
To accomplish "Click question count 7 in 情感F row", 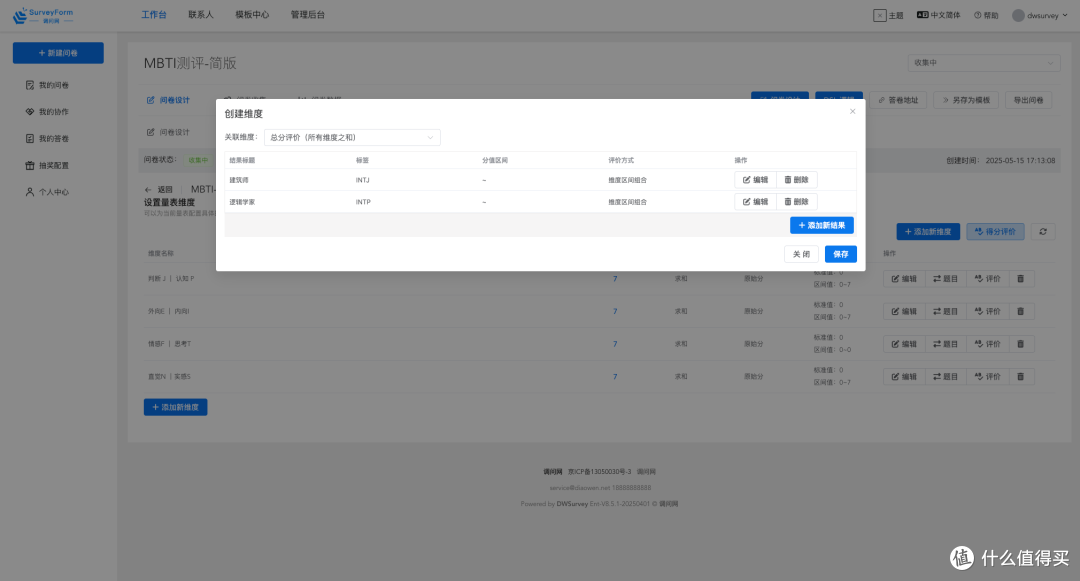I will 615,344.
